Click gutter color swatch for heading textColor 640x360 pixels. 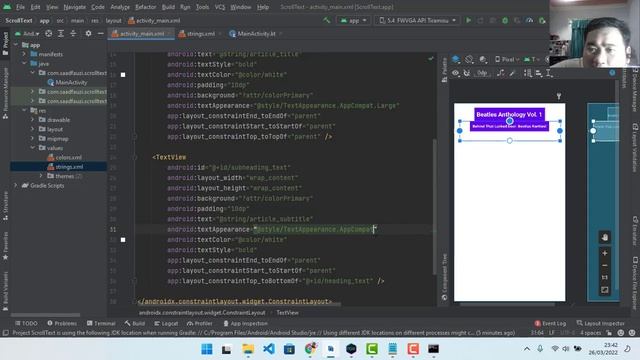click(123, 75)
